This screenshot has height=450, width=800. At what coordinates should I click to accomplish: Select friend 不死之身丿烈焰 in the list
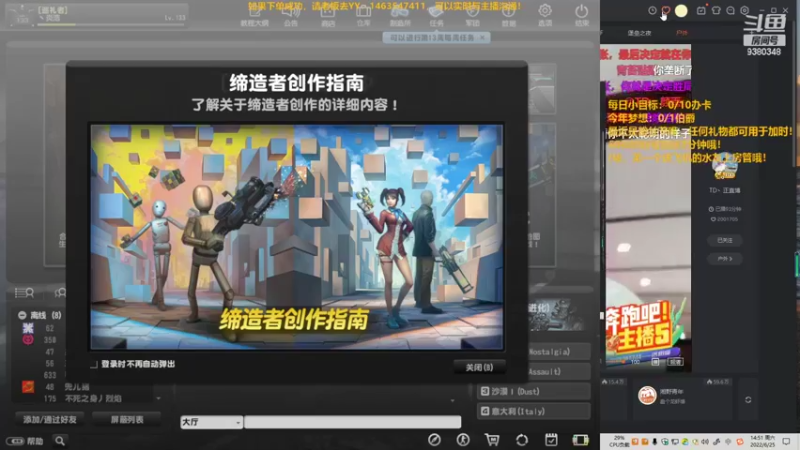(x=93, y=398)
